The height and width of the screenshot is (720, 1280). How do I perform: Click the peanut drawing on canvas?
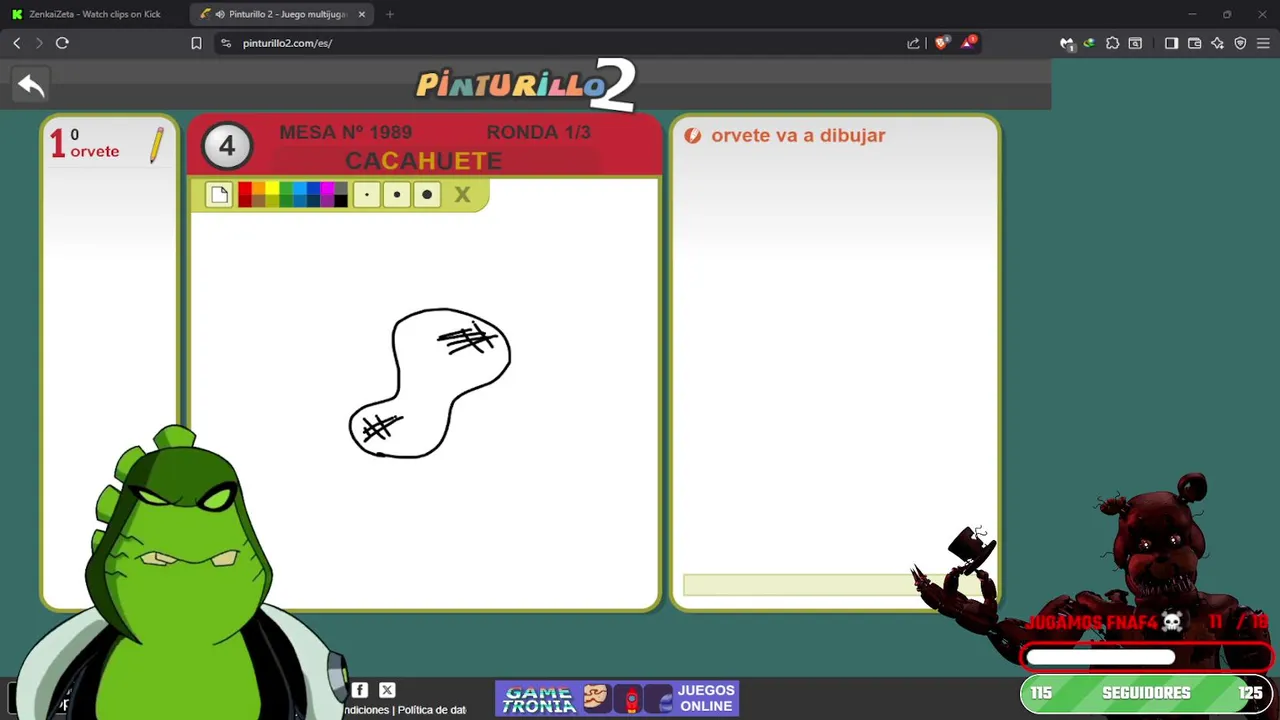click(x=430, y=384)
